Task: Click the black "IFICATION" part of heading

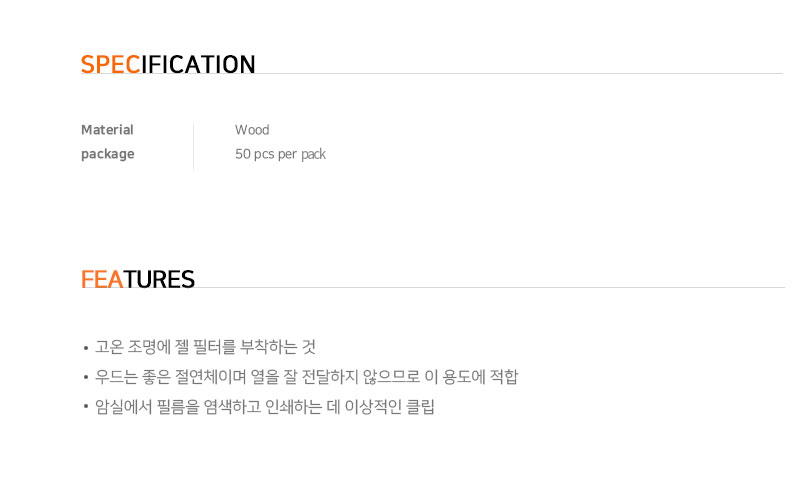Action: click(x=198, y=65)
